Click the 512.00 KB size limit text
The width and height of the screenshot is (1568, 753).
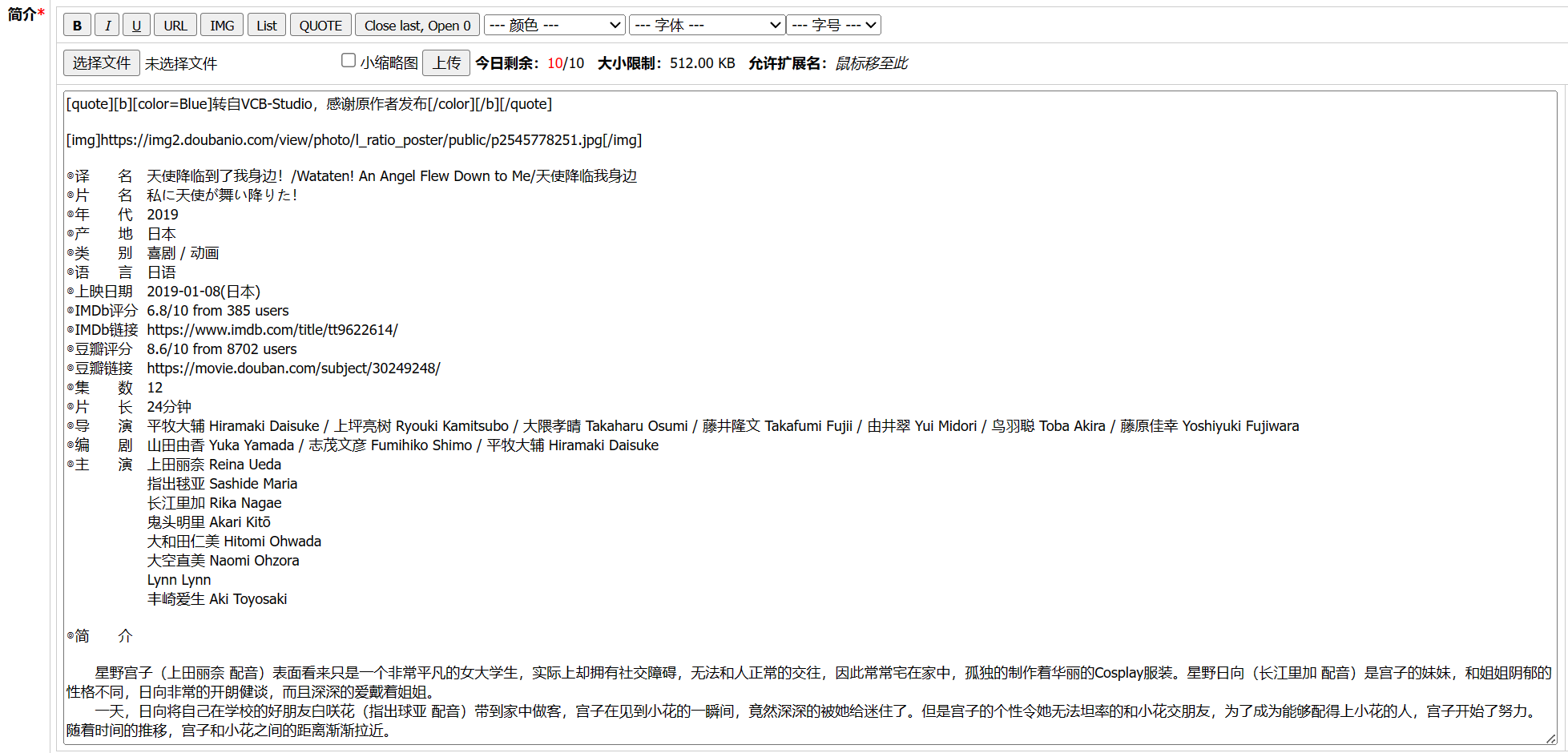pos(703,63)
